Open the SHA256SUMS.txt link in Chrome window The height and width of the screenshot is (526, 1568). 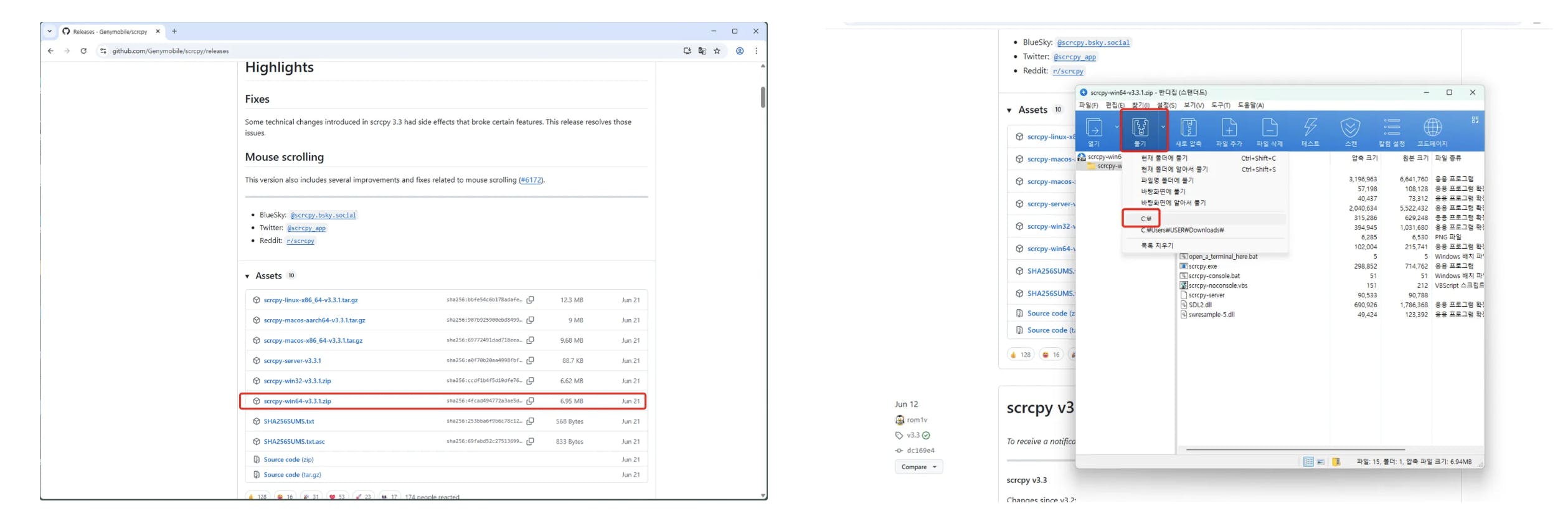click(289, 421)
